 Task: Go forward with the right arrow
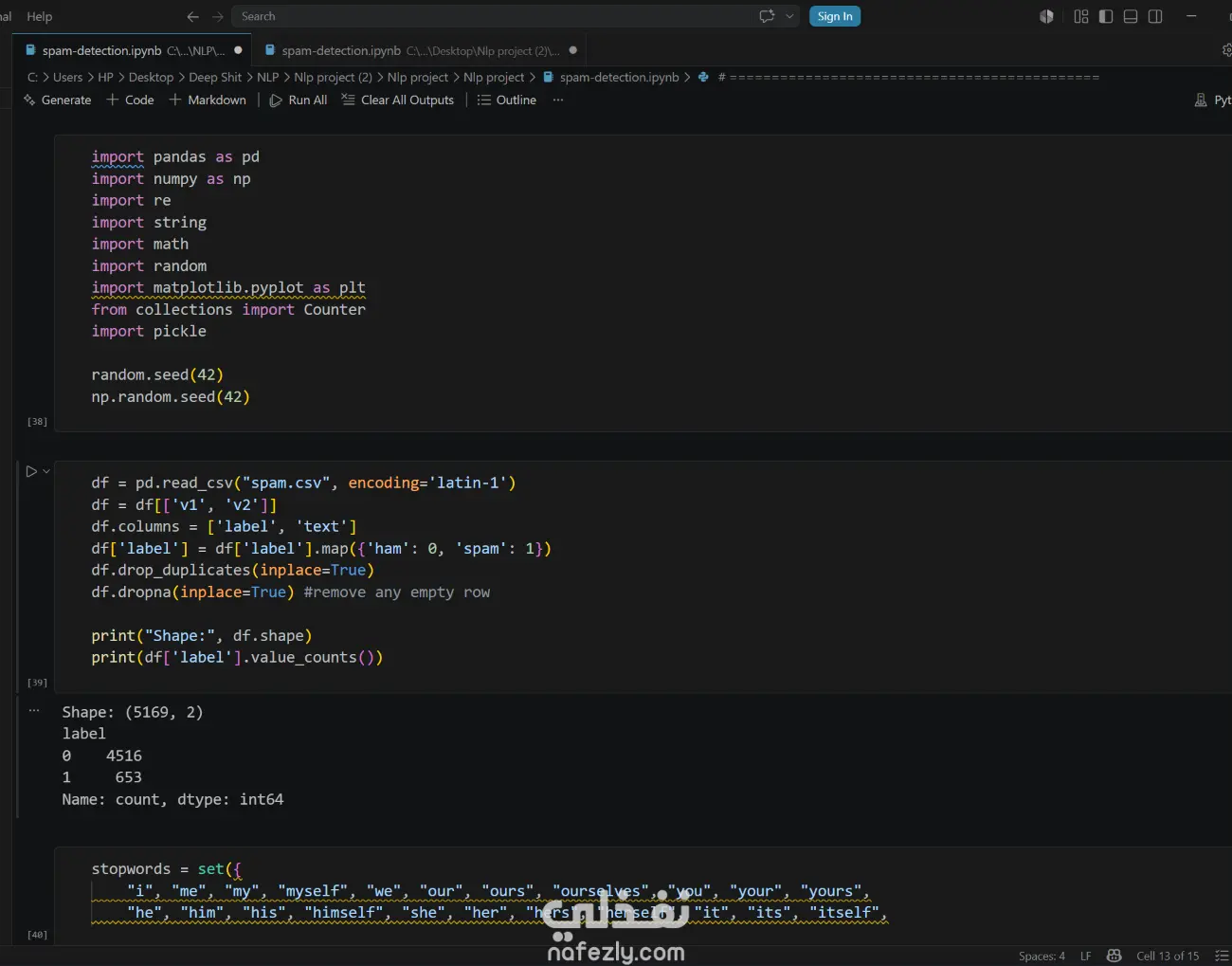(x=218, y=16)
